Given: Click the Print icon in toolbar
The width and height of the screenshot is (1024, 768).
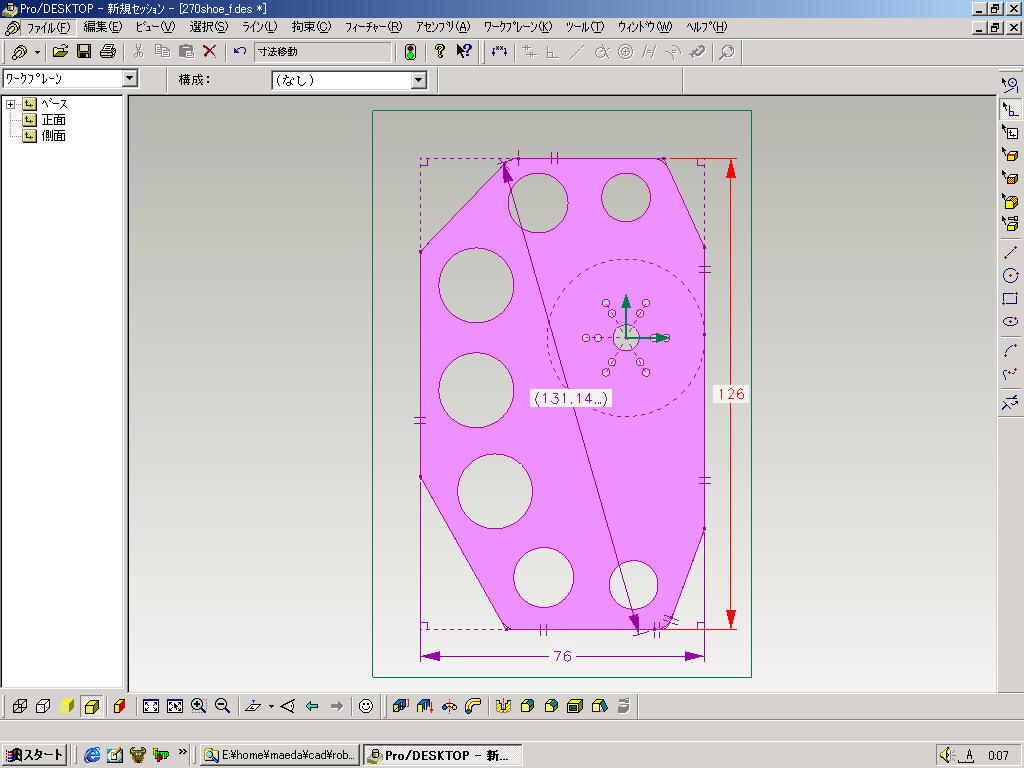Looking at the screenshot, I should [x=108, y=51].
